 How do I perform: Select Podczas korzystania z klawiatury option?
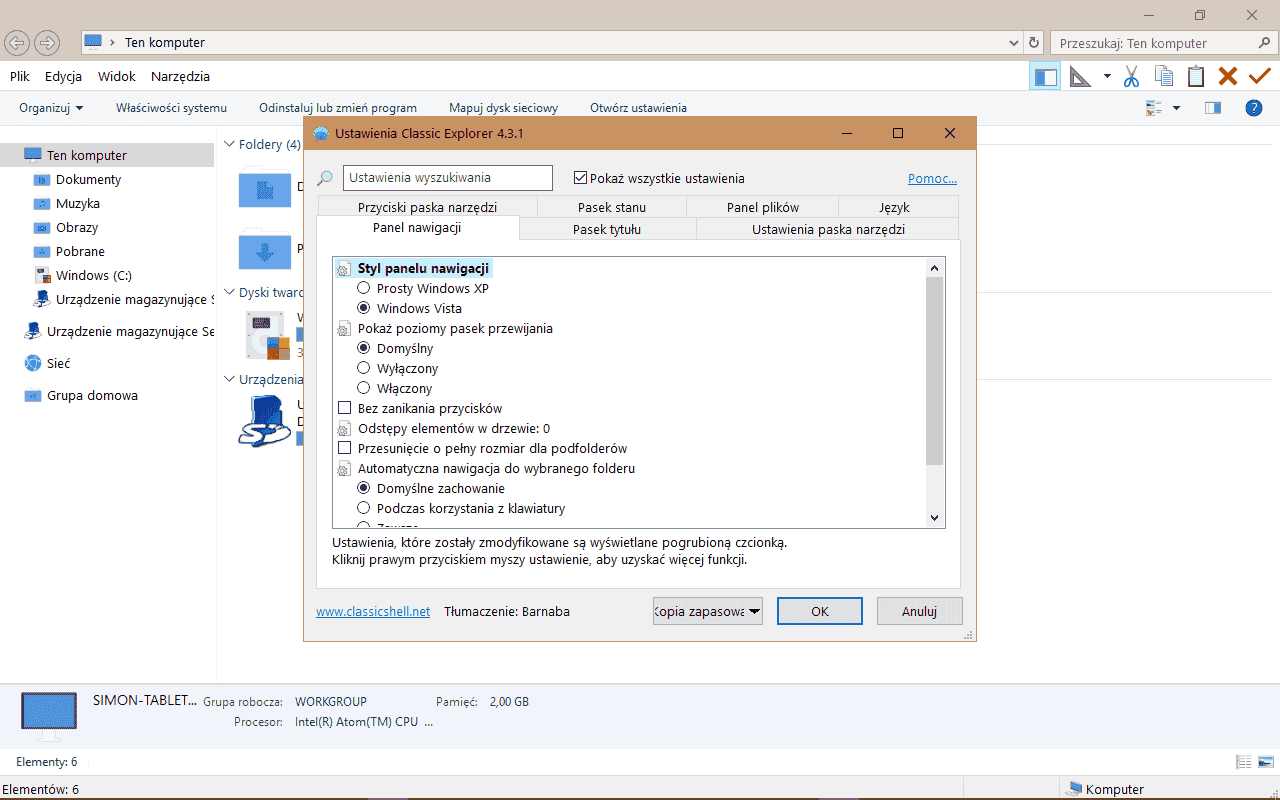[x=364, y=508]
